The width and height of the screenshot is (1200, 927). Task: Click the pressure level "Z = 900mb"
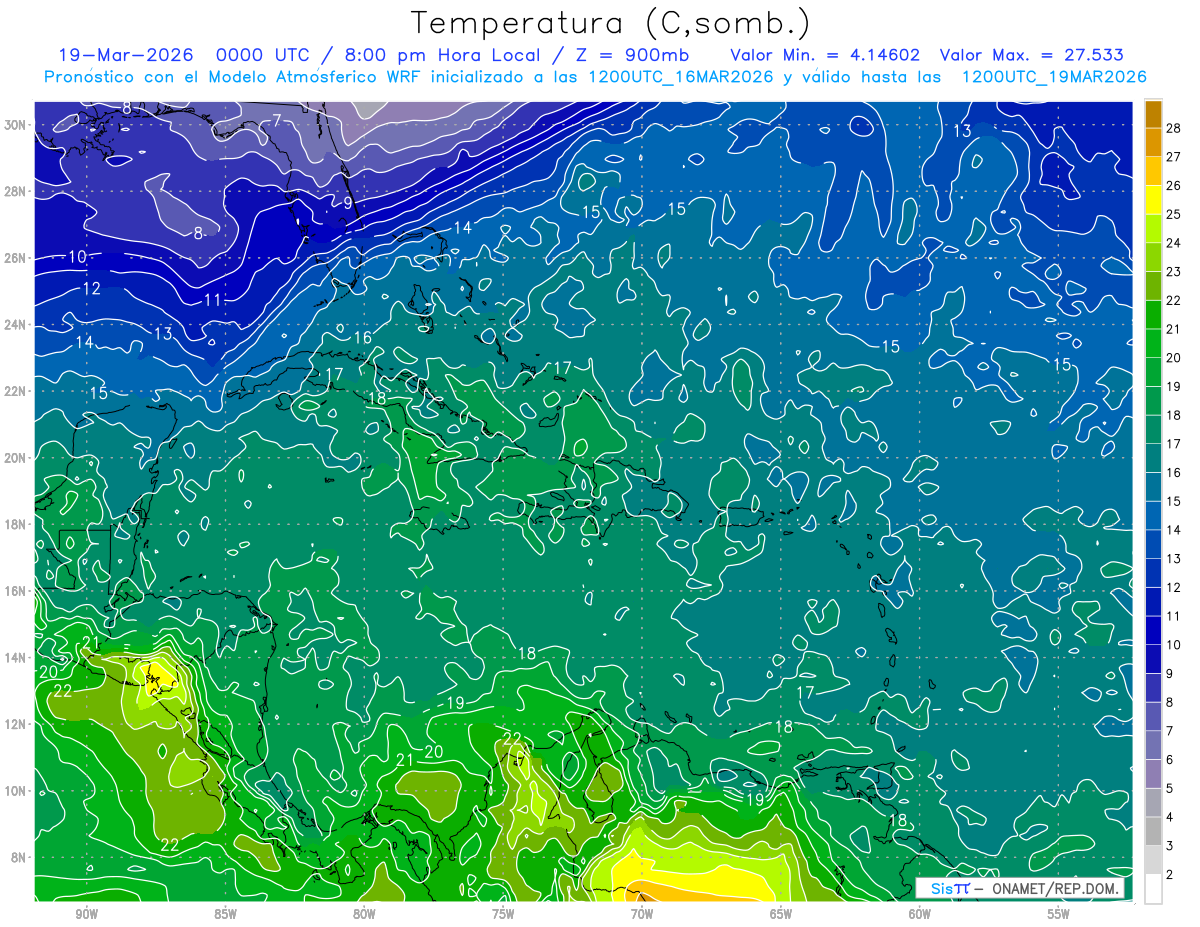coord(630,55)
